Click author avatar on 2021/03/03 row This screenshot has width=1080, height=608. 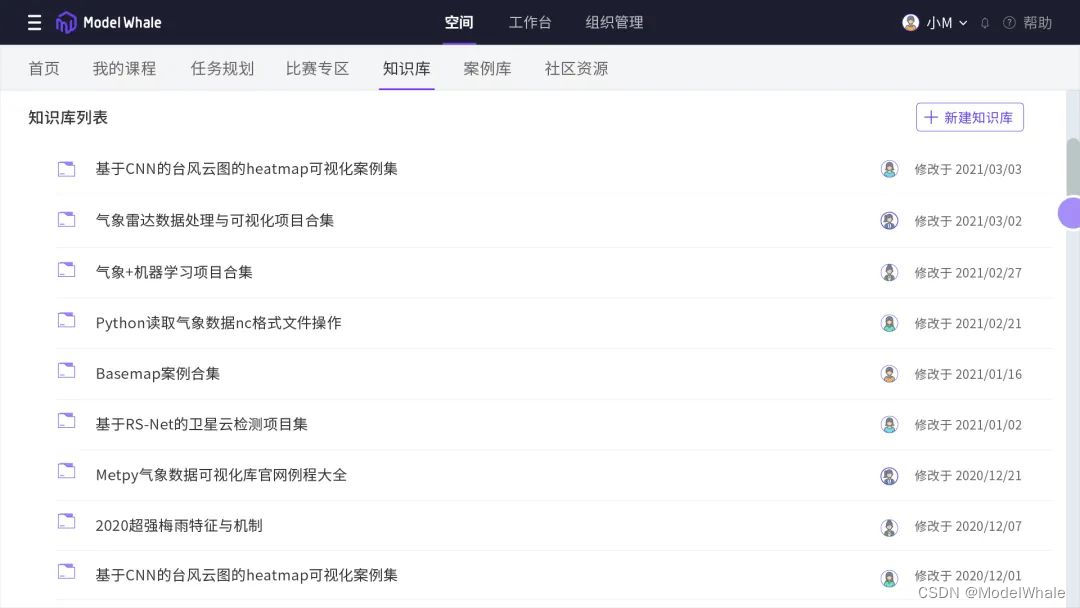[x=889, y=169]
